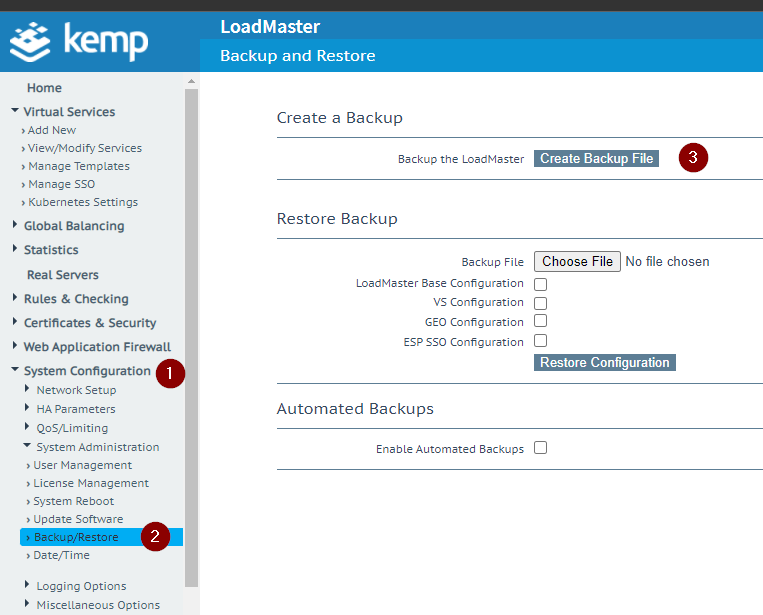
Task: Click sidebar scrollbar up arrow
Action: point(191,81)
